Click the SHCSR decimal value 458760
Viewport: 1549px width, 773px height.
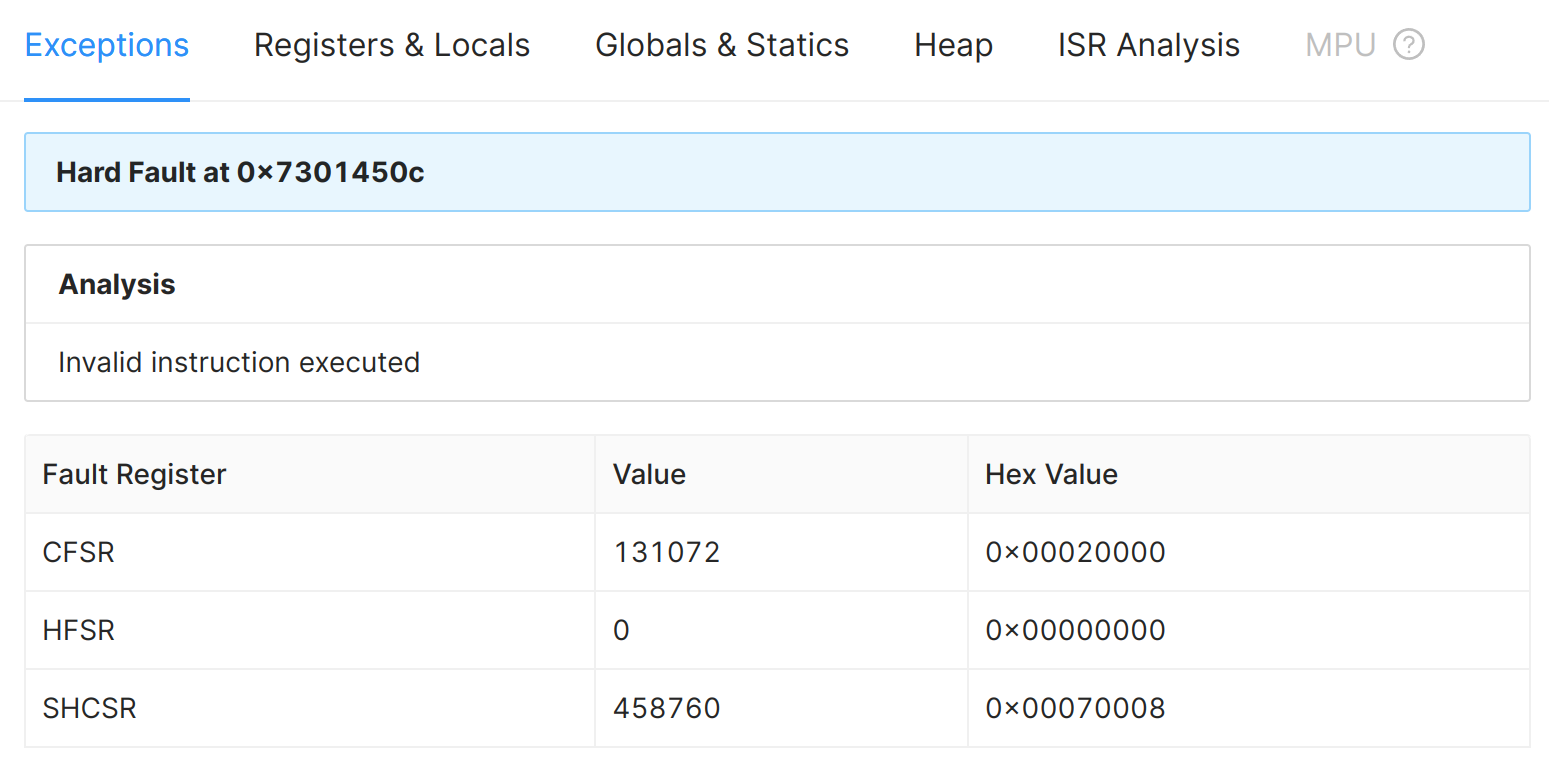tap(667, 708)
